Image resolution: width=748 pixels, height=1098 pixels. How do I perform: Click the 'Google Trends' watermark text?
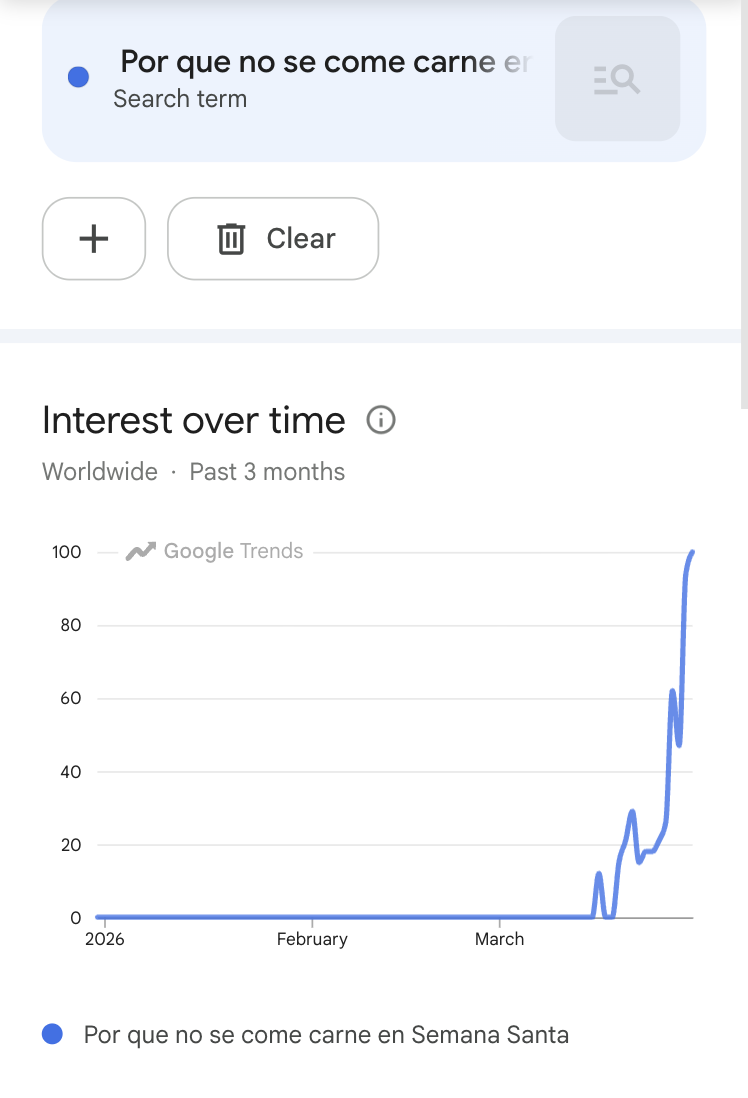[233, 551]
